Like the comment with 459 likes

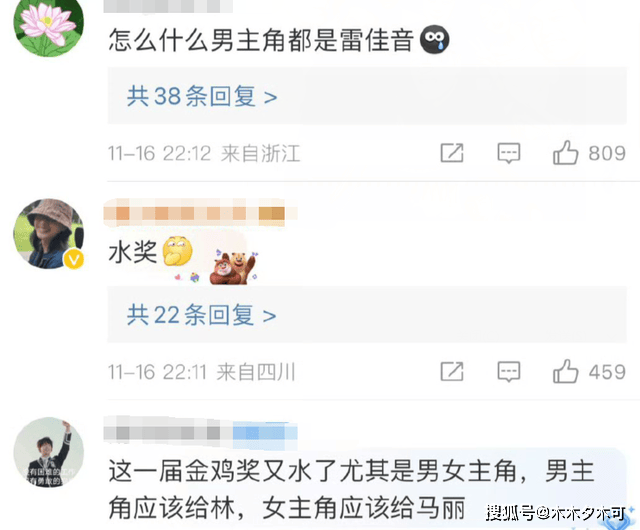(565, 371)
